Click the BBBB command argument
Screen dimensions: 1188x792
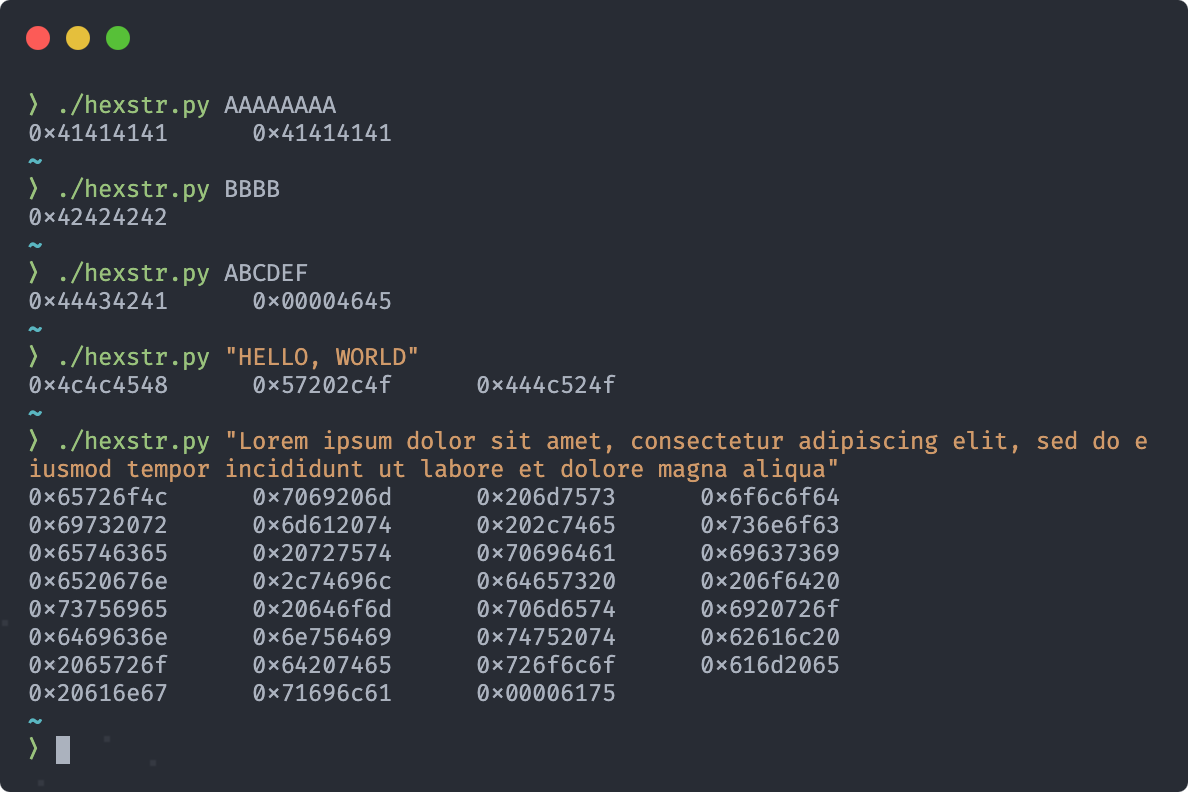coord(252,189)
